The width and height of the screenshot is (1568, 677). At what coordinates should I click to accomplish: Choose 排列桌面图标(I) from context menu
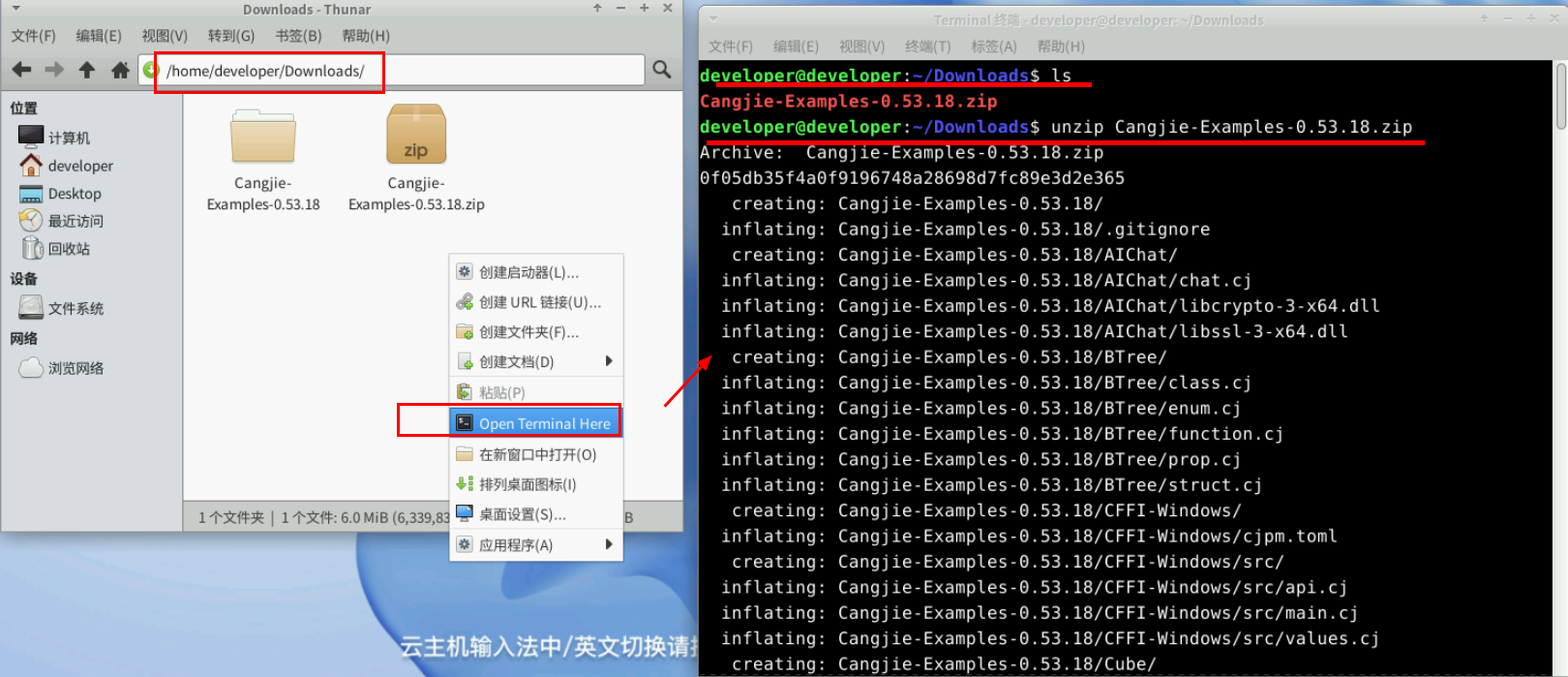(536, 484)
